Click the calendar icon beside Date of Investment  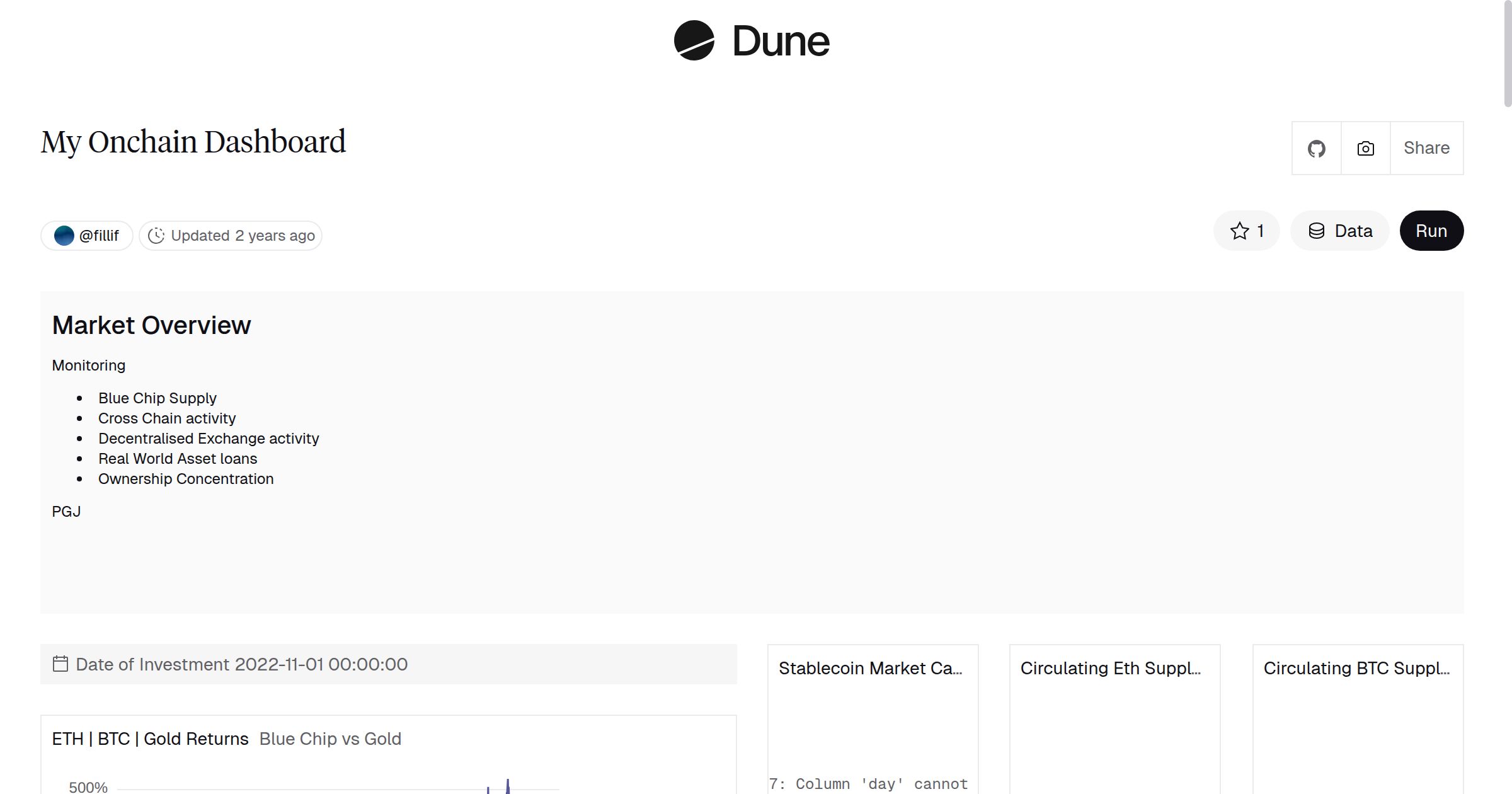[x=60, y=664]
